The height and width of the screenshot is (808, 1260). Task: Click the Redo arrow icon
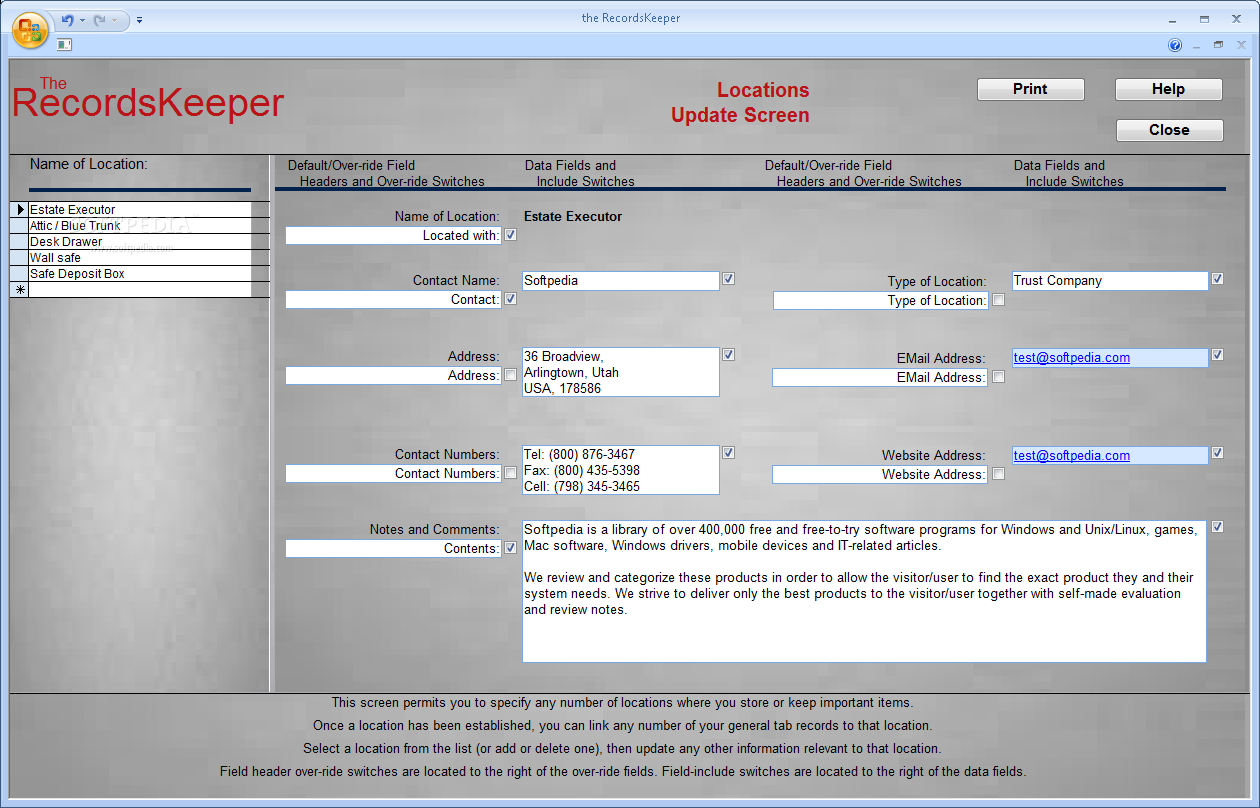[99, 19]
